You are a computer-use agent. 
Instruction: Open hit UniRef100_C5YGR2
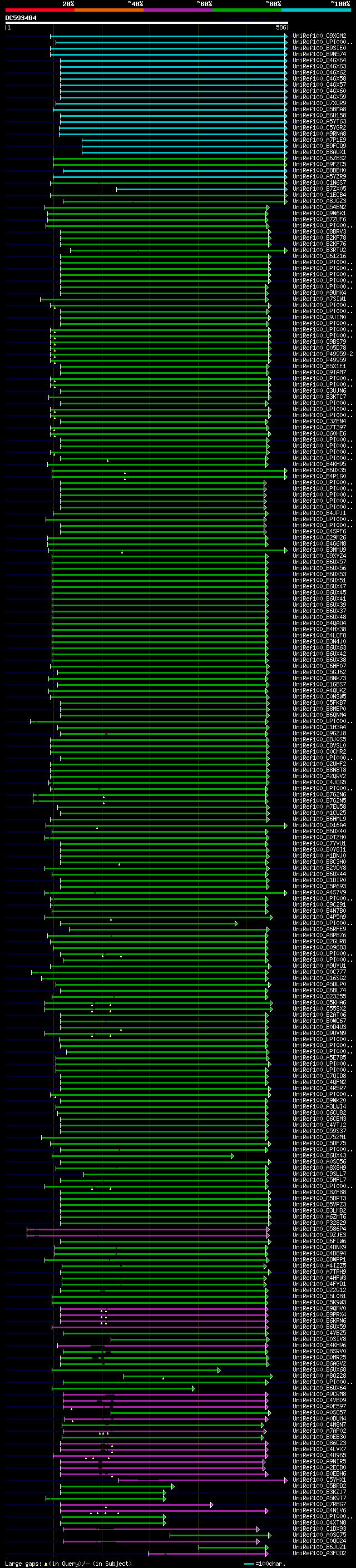point(319,128)
